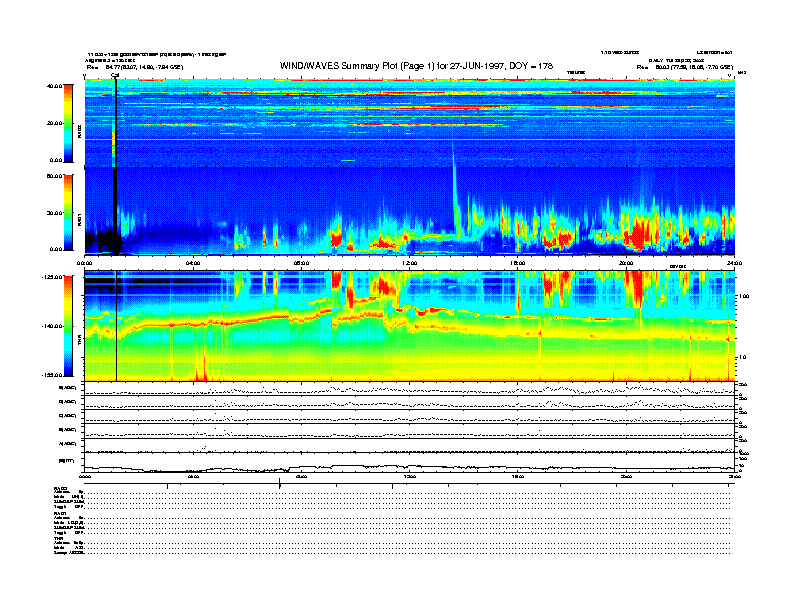Click the rotated RAD2 axis label

point(79,132)
